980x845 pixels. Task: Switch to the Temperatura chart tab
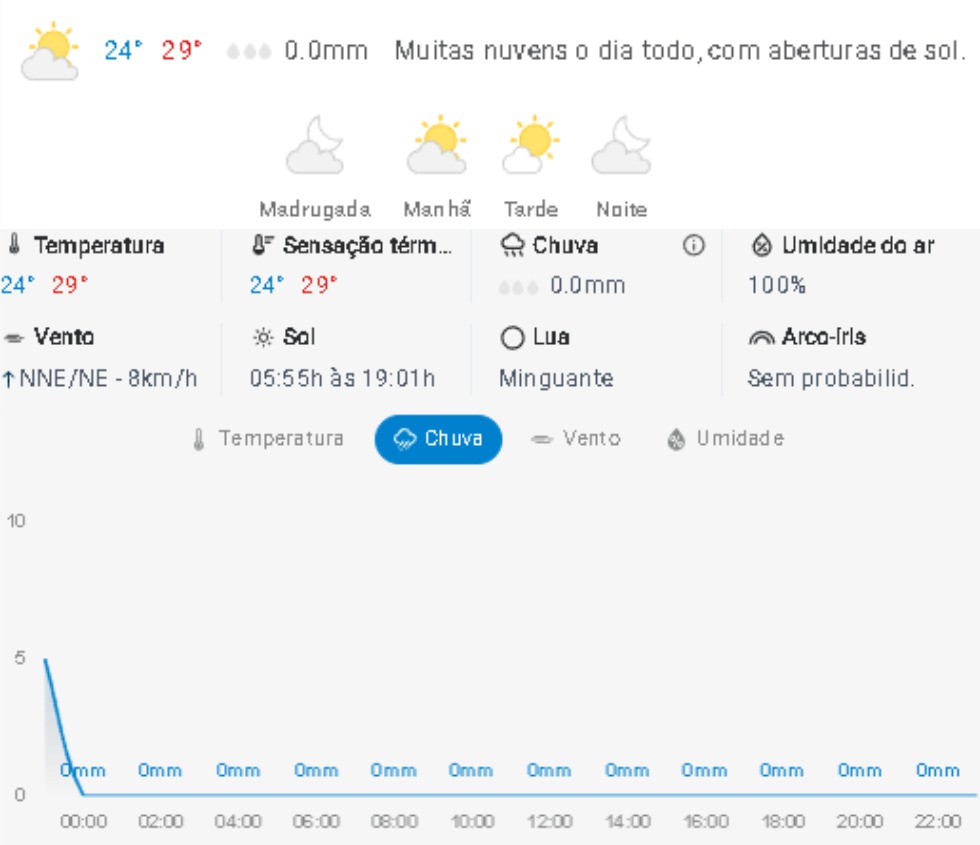(267, 439)
